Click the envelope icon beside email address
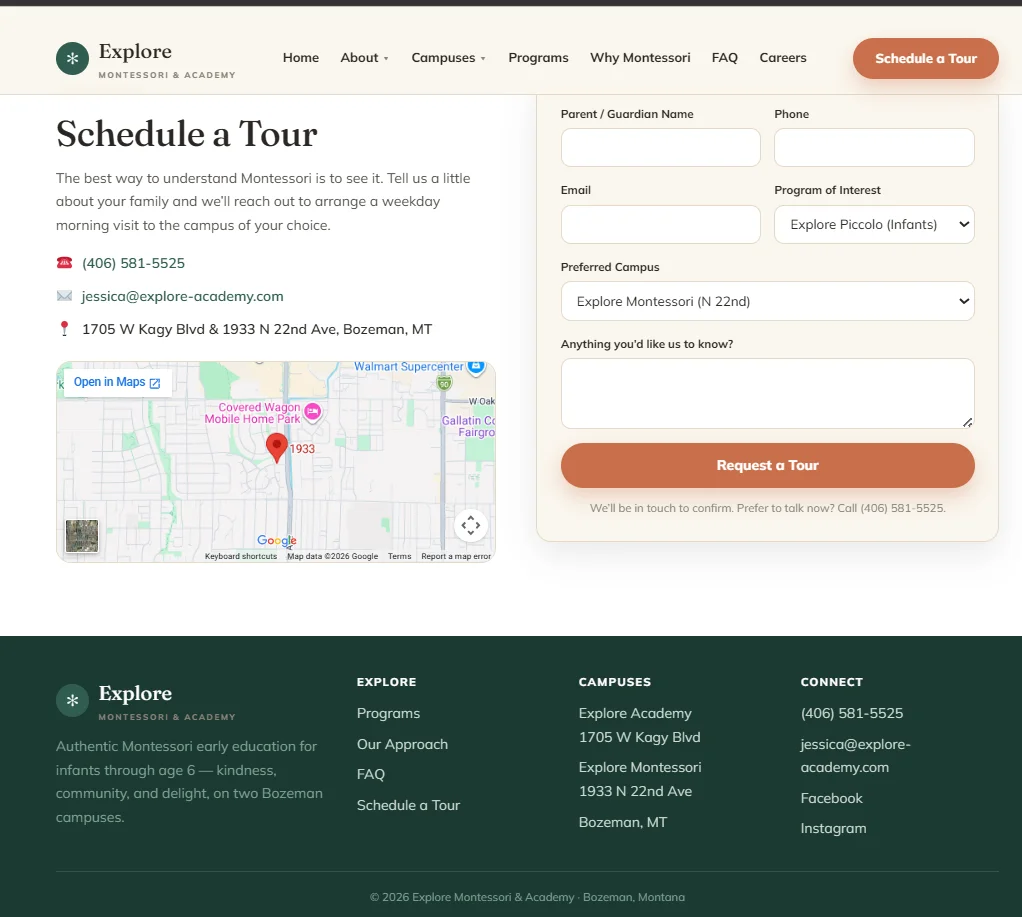This screenshot has width=1022, height=917. pos(64,296)
